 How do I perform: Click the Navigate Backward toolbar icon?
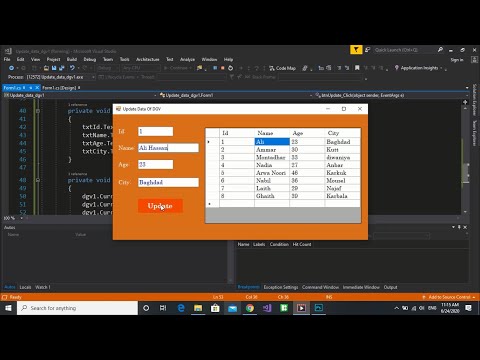(x=11, y=68)
